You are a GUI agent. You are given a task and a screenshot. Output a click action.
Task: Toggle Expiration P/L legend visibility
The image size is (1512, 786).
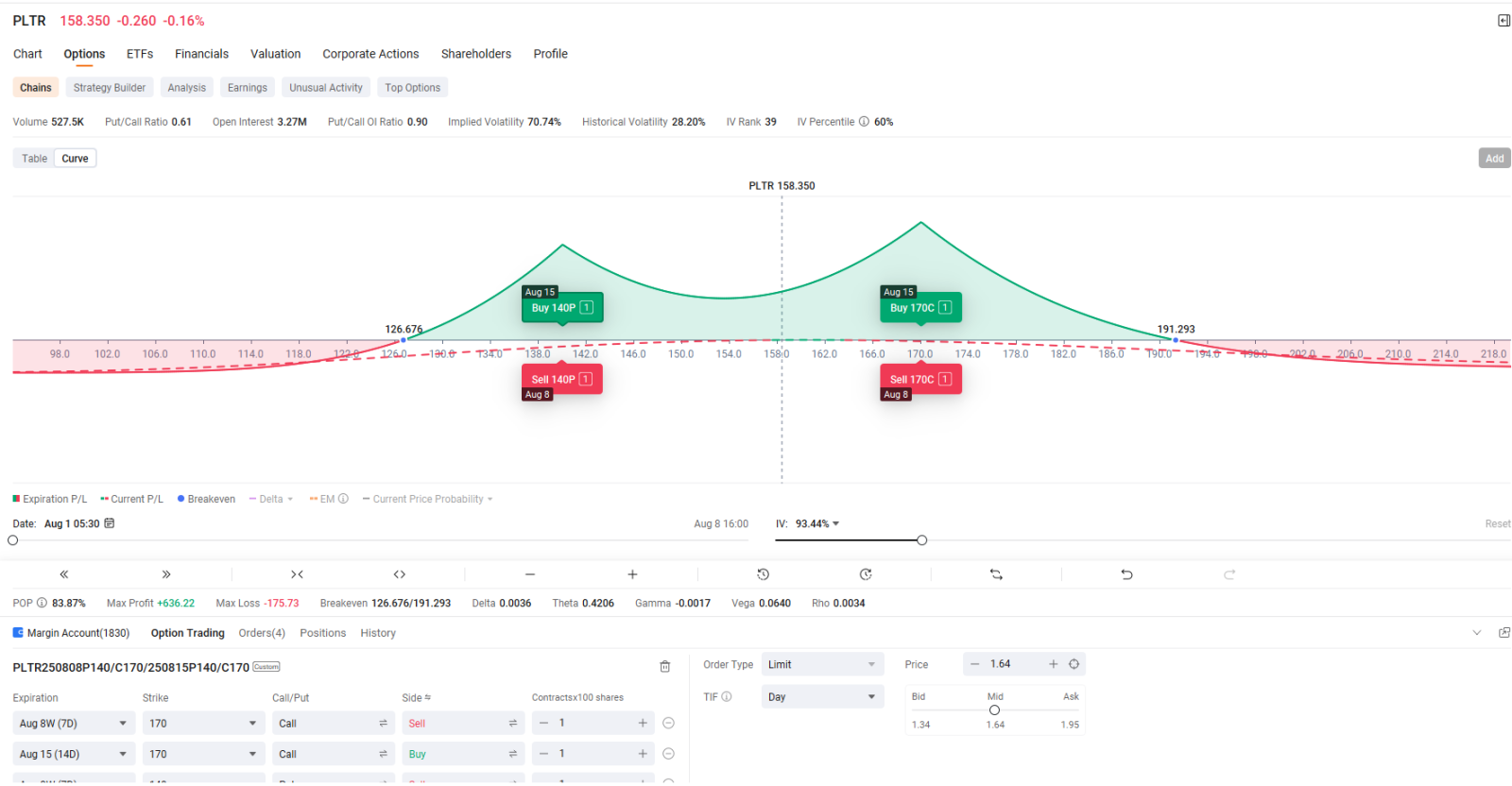(x=49, y=499)
